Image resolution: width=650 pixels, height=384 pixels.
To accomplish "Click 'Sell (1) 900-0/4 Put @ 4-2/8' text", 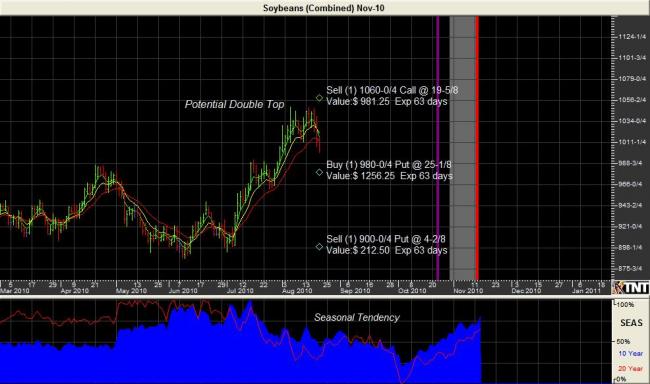I will tap(386, 239).
